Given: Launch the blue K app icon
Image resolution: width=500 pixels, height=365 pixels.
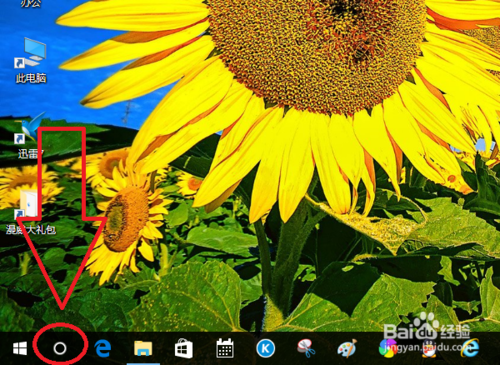Looking at the screenshot, I should [x=266, y=349].
